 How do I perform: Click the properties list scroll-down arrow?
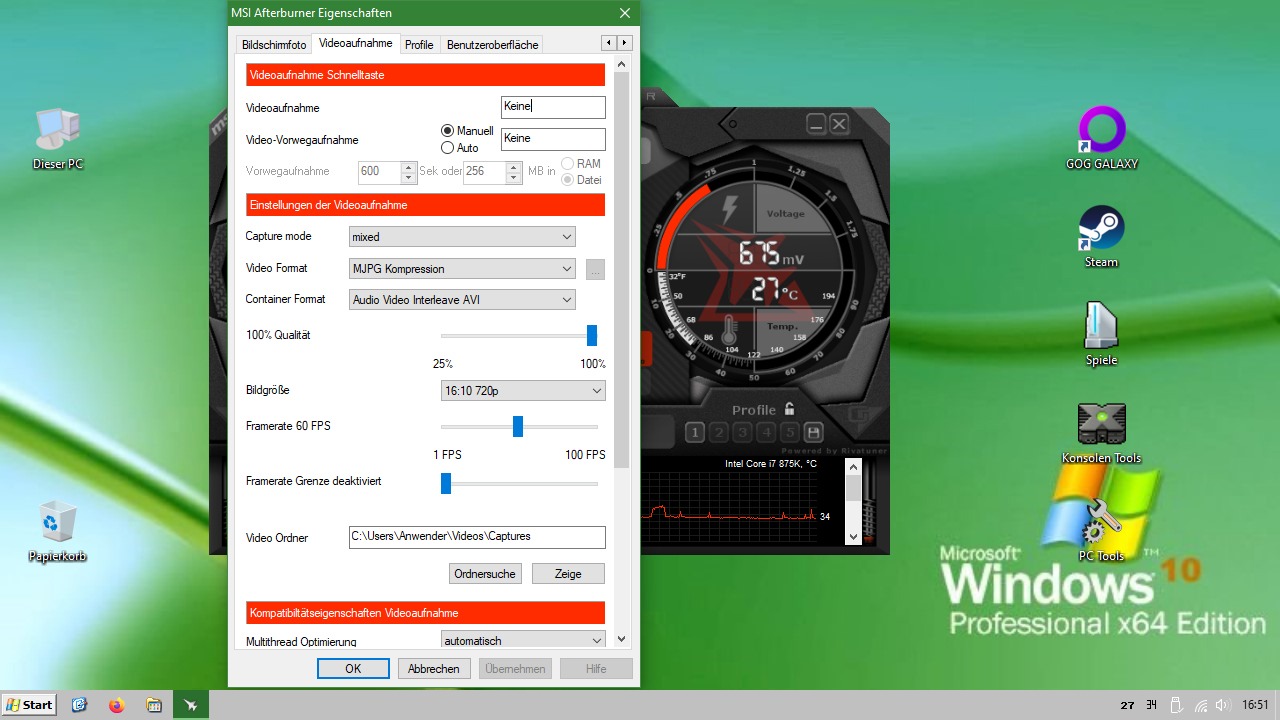point(621,639)
